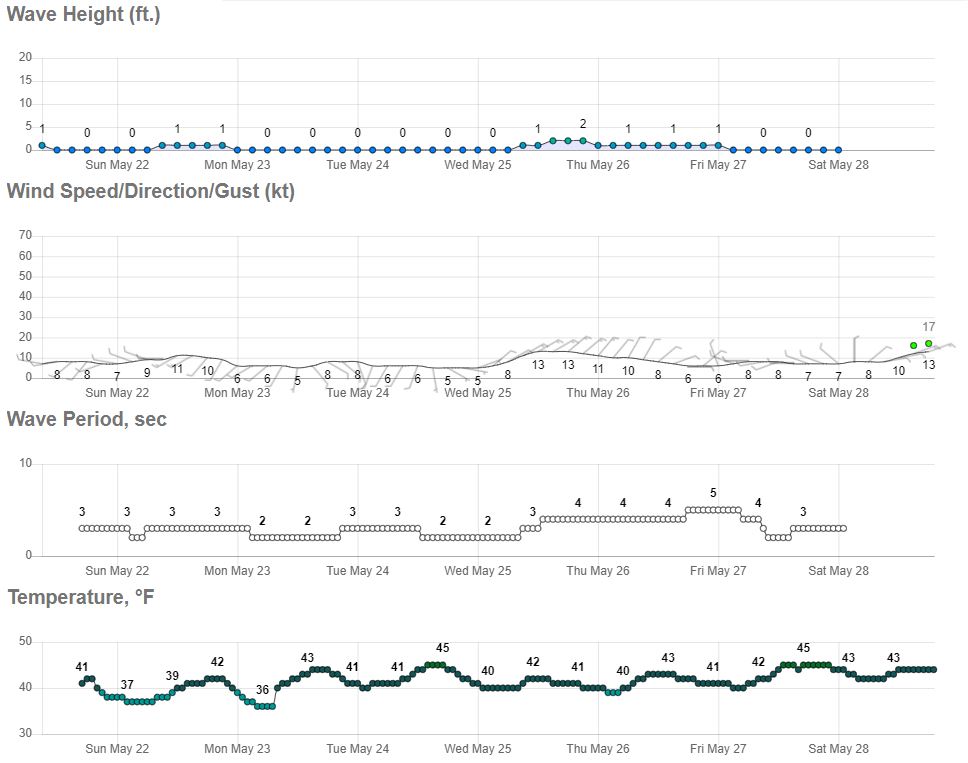This screenshot has height=763, width=968.
Task: Click the 9 kt wind speed label
Action: [x=147, y=372]
